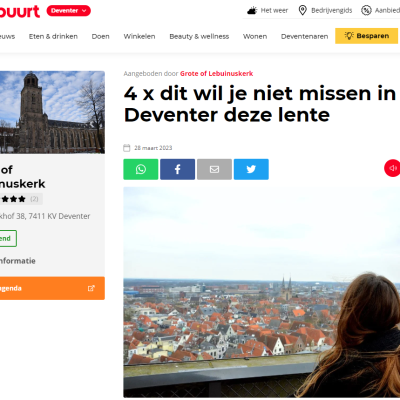Click the Aanbiedingen percent icon

366,10
